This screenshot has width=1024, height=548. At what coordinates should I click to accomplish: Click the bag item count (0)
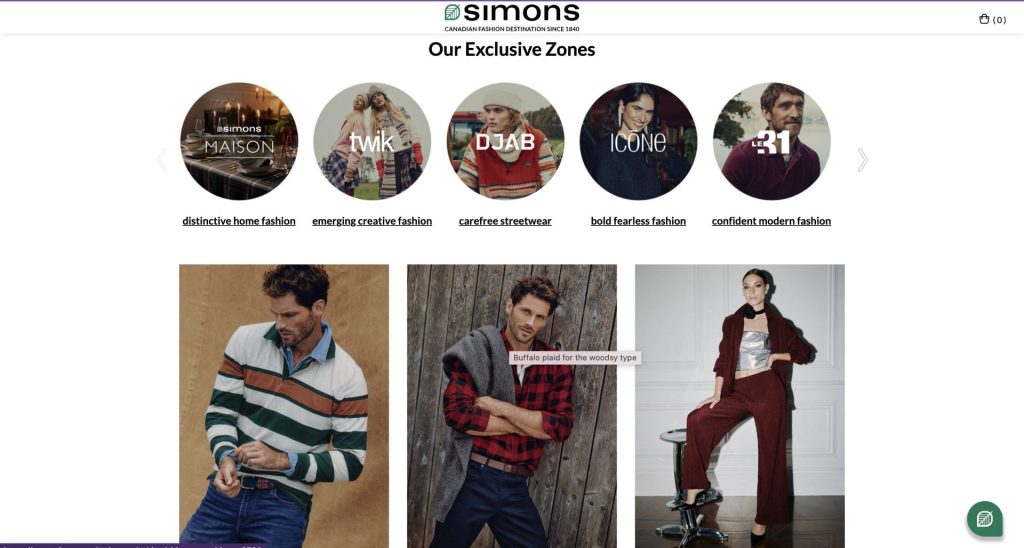point(999,20)
